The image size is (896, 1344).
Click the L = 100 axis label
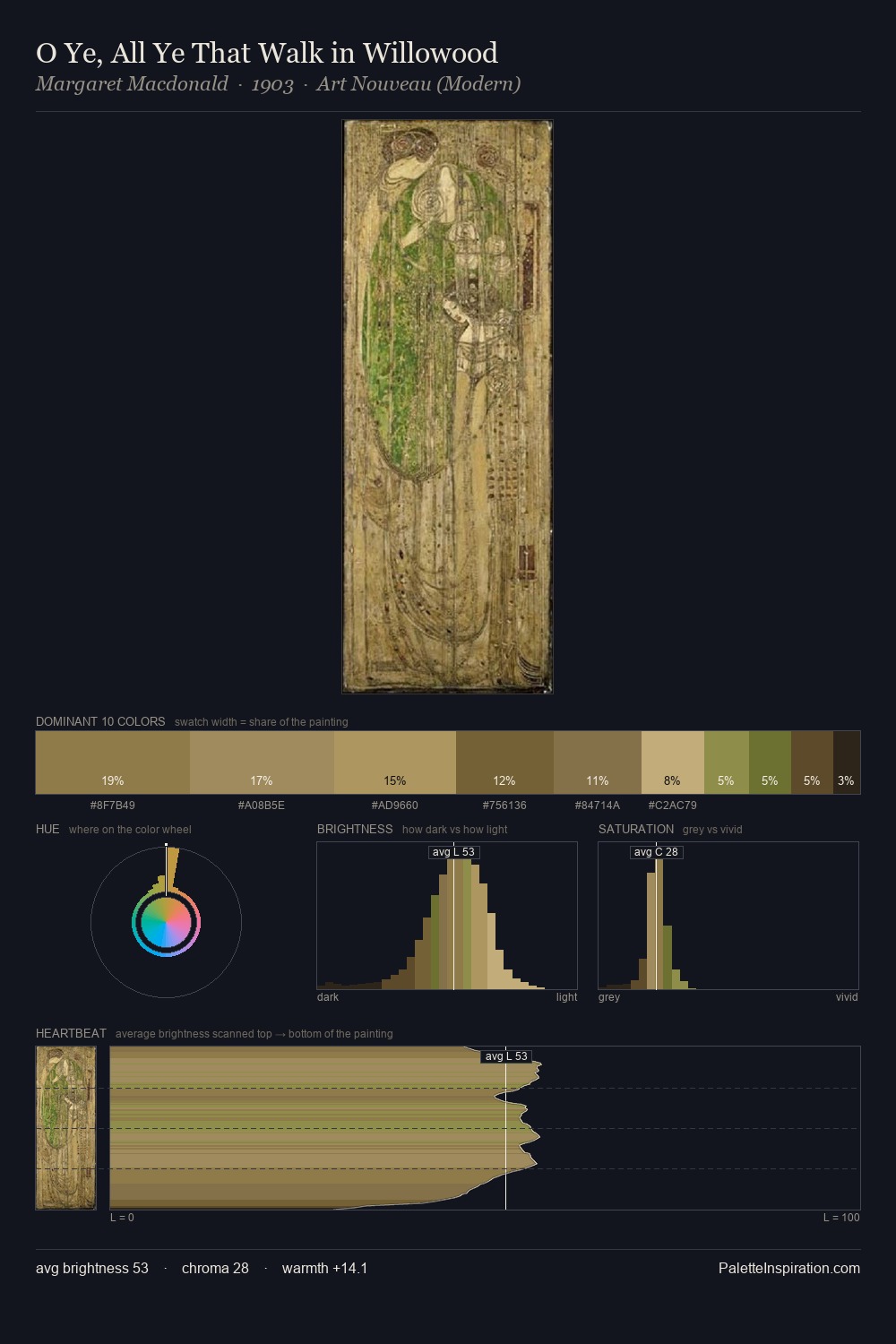(841, 1218)
